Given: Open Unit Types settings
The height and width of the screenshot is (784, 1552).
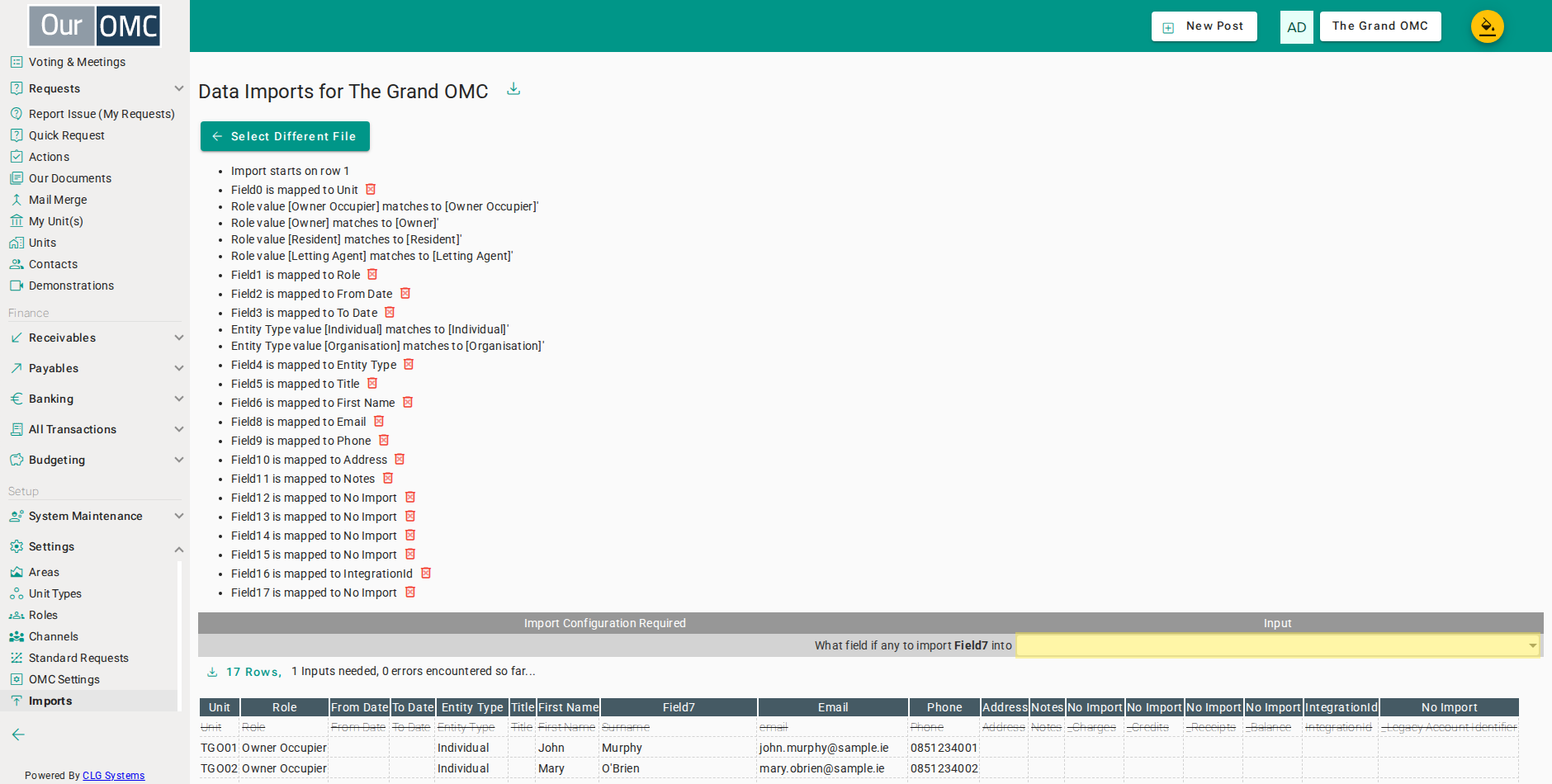Looking at the screenshot, I should [x=54, y=593].
